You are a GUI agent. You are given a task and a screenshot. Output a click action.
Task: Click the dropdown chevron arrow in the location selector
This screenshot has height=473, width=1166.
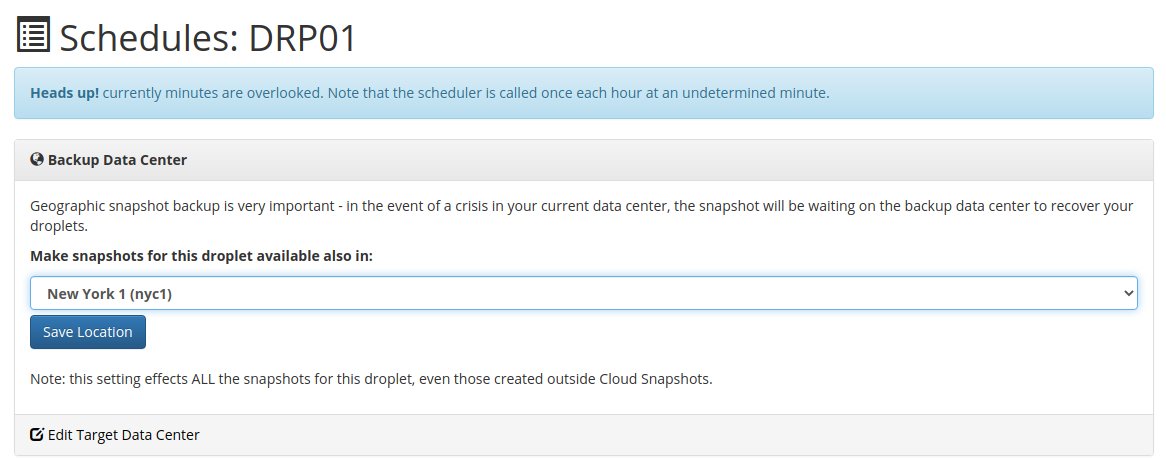pyautogui.click(x=1128, y=293)
